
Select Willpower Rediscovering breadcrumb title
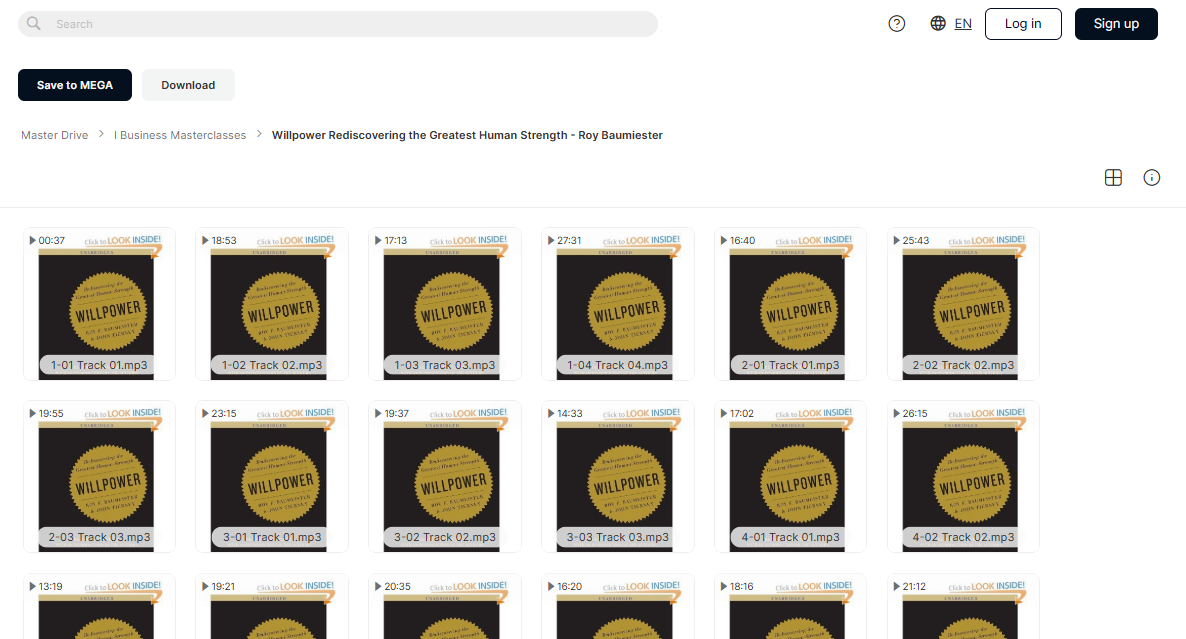pos(467,135)
